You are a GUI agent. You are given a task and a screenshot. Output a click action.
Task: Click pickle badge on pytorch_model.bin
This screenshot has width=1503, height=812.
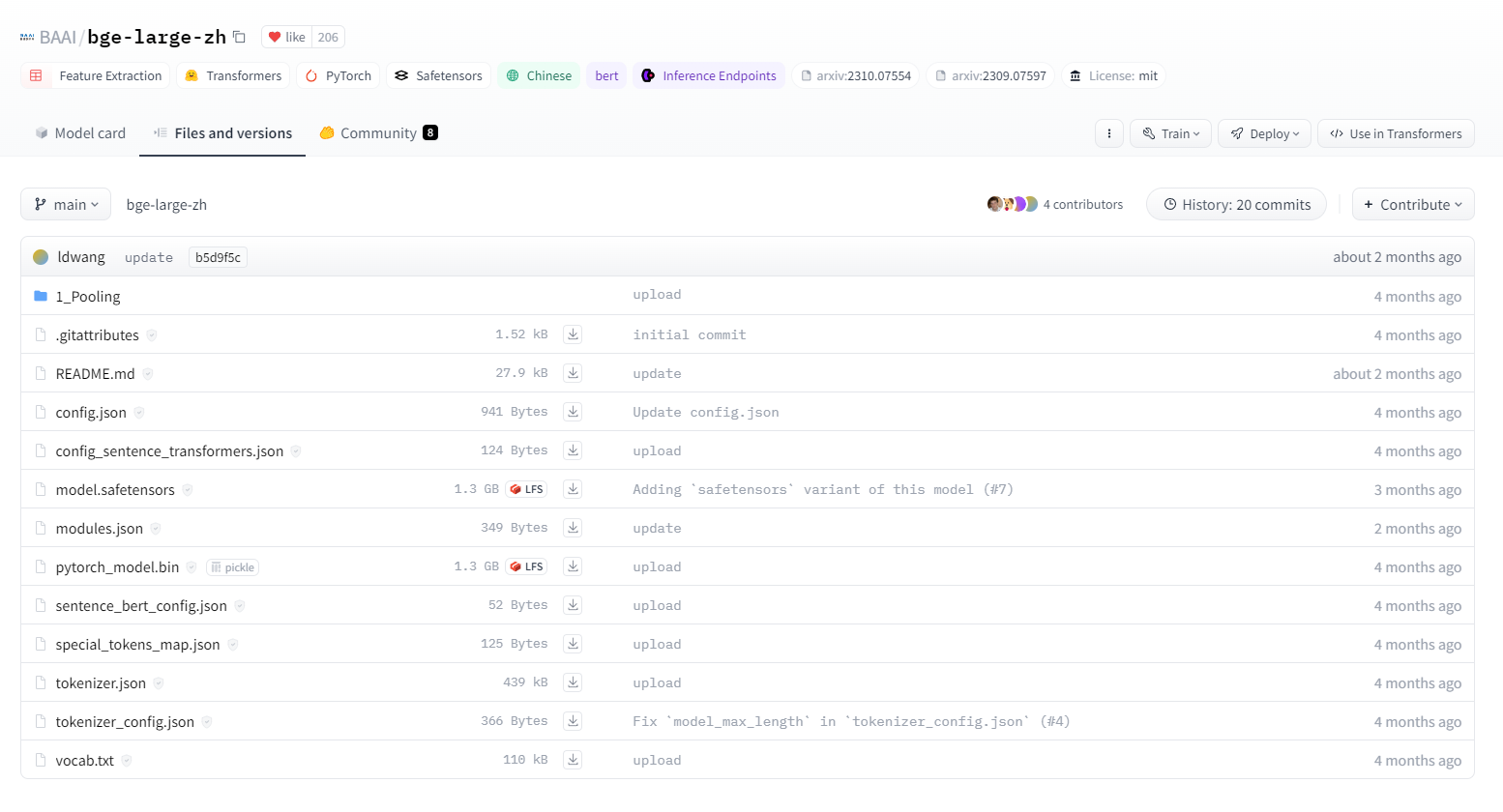(232, 567)
